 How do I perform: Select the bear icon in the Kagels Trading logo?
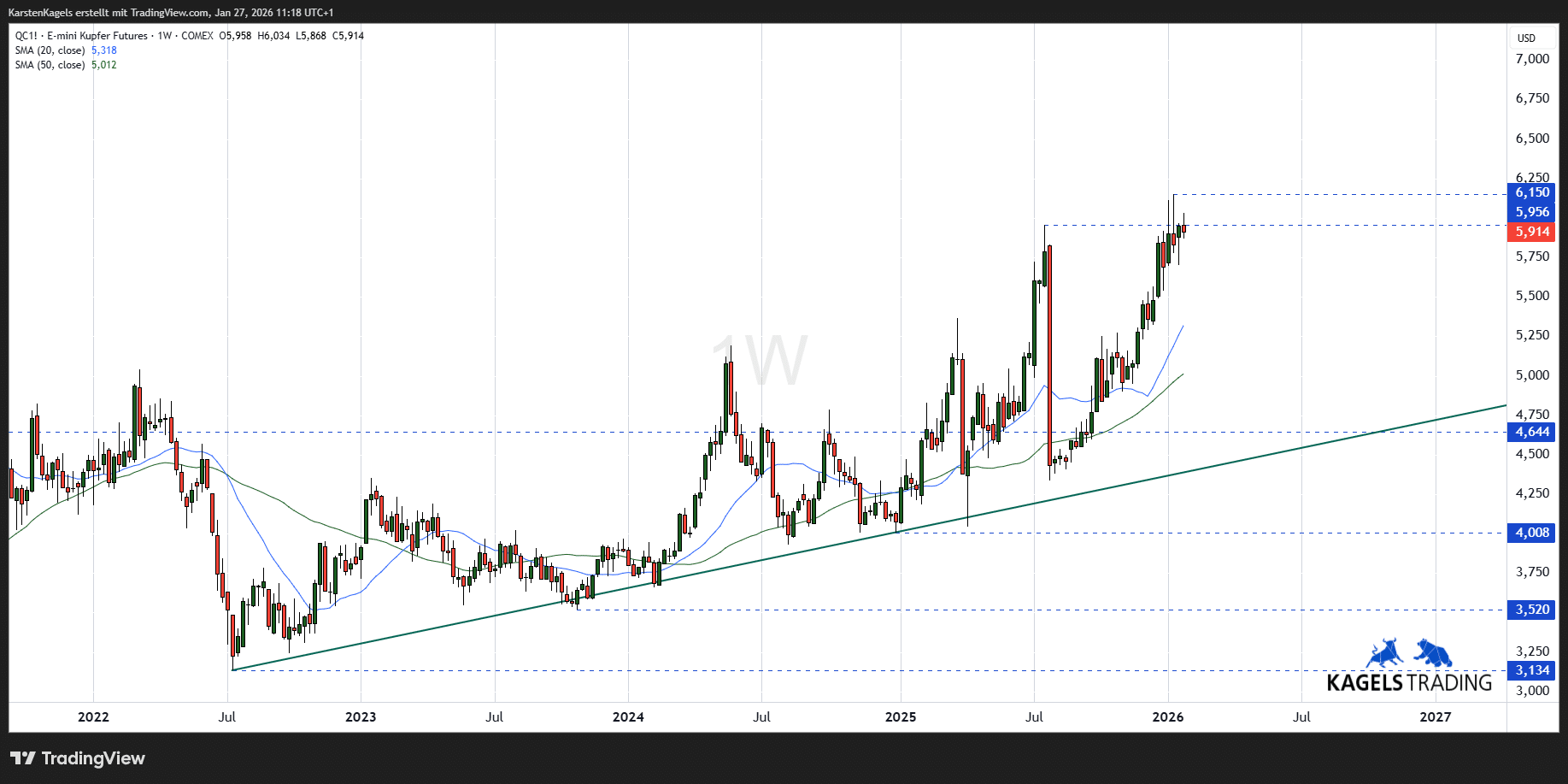1436,652
